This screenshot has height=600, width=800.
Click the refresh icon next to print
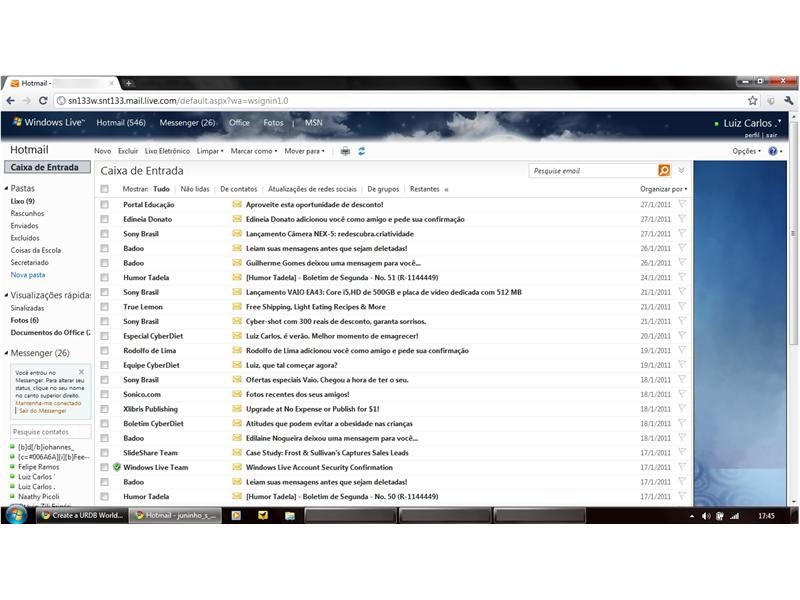(362, 151)
